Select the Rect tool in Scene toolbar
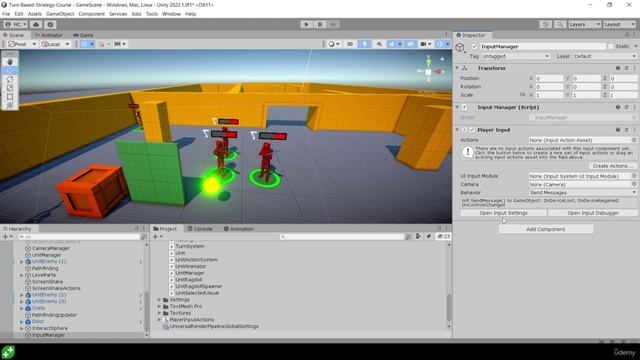This screenshot has width=640, height=360. point(10,97)
